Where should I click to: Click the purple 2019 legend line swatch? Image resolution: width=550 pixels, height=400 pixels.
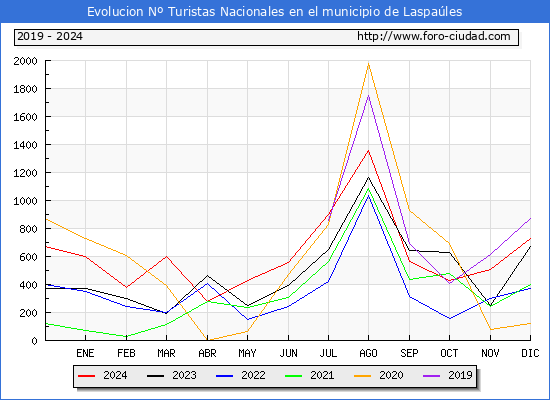(431, 376)
